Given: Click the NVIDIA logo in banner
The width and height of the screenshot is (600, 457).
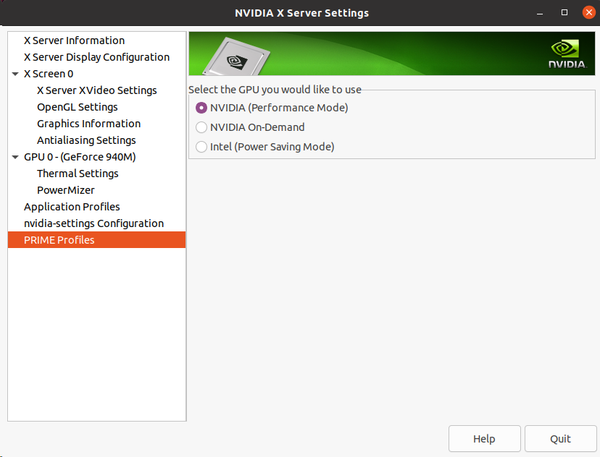Looking at the screenshot, I should coord(566,53).
